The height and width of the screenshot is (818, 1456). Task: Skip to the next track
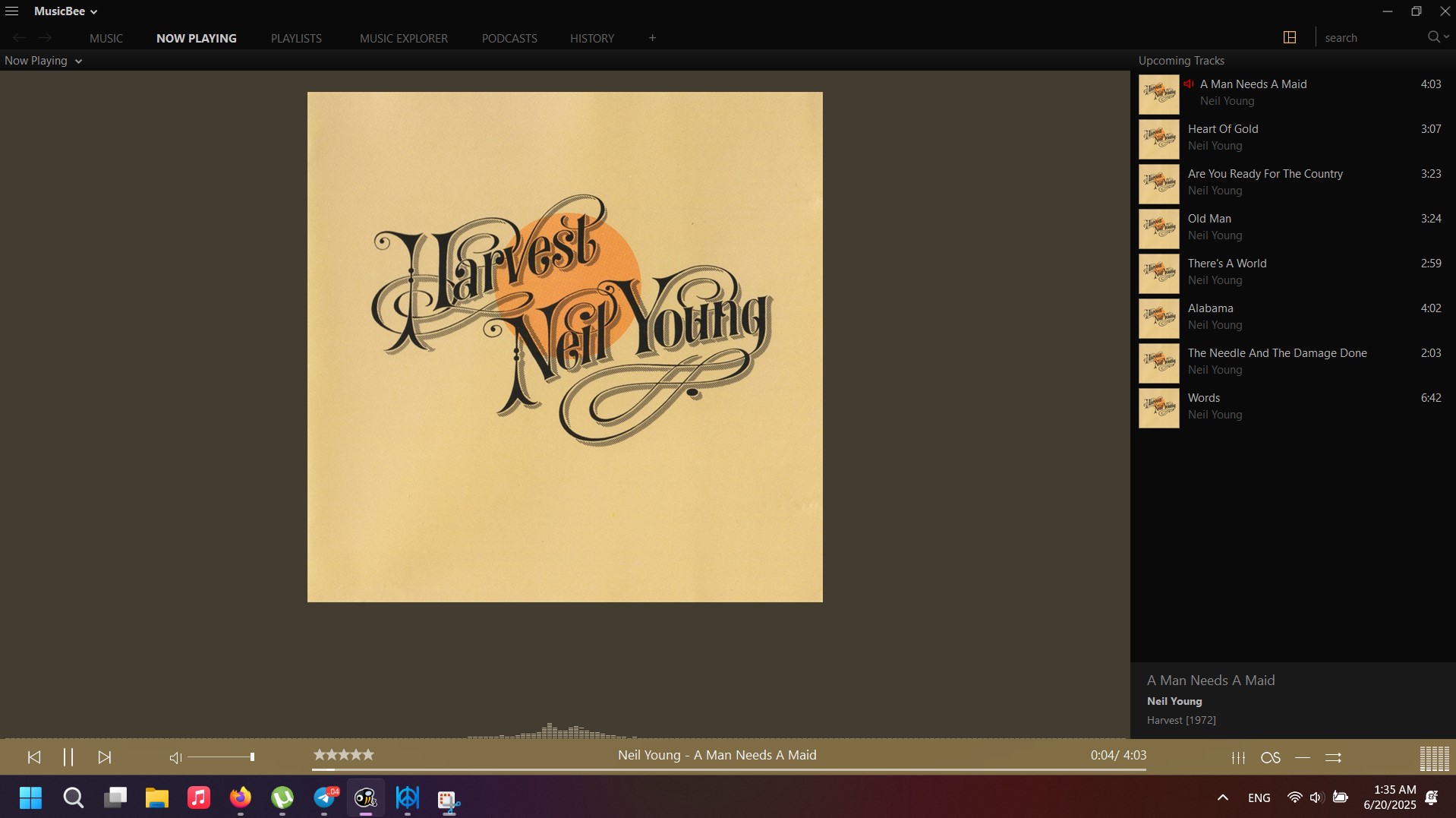105,757
